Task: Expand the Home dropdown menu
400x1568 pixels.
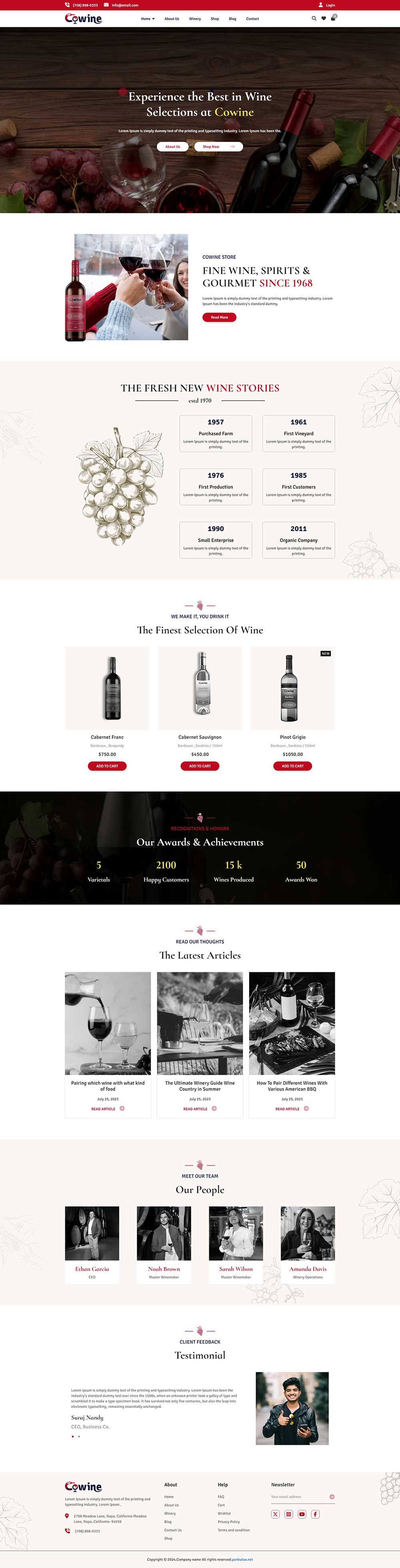Action: 148,19
